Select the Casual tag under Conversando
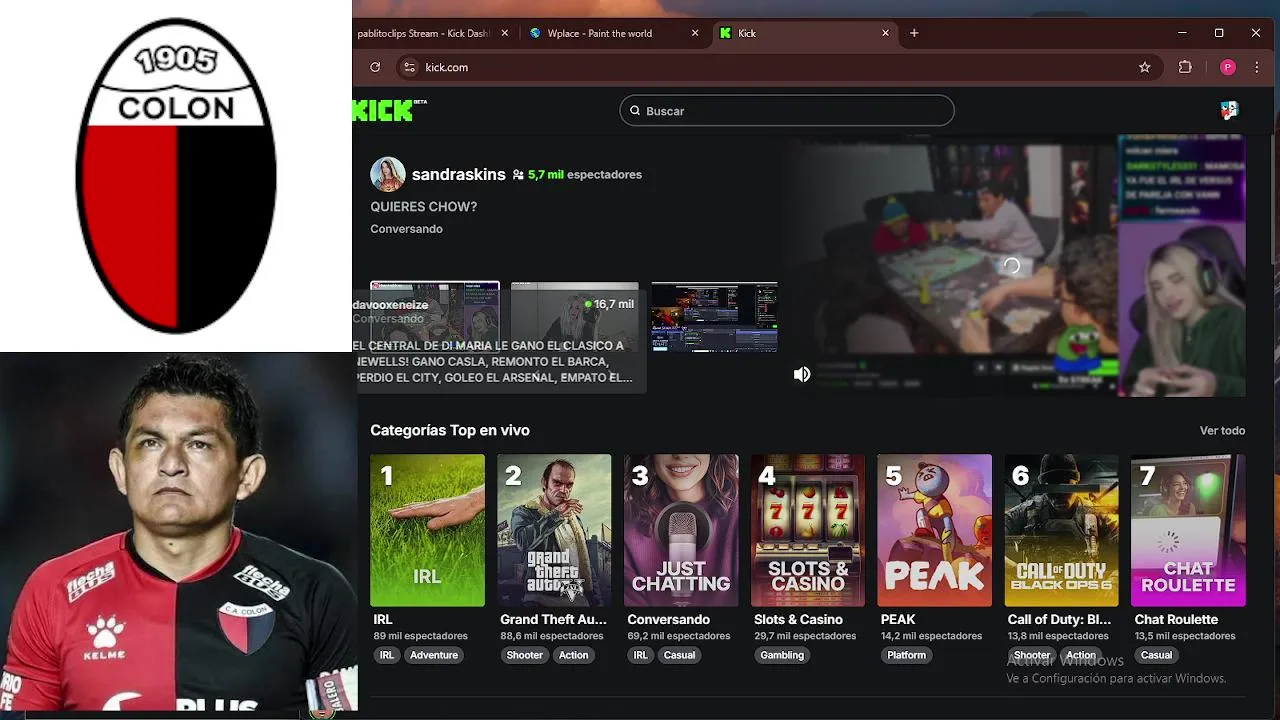This screenshot has width=1280, height=720. 679,655
